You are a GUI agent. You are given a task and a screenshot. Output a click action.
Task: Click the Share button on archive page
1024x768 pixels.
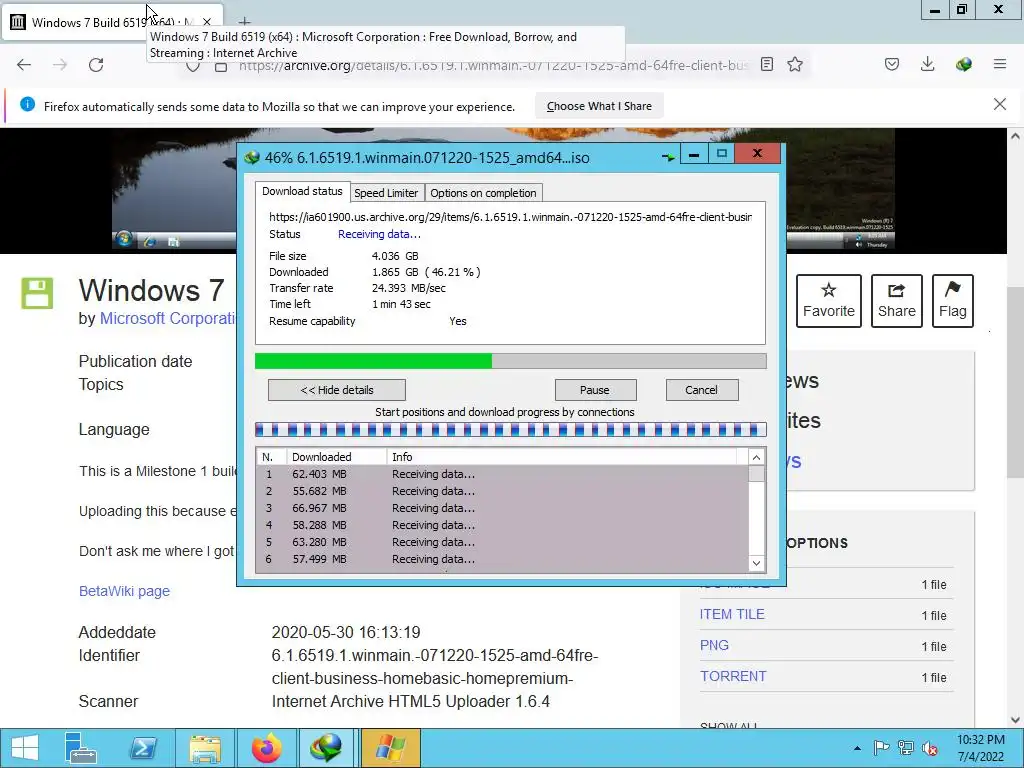tap(896, 300)
